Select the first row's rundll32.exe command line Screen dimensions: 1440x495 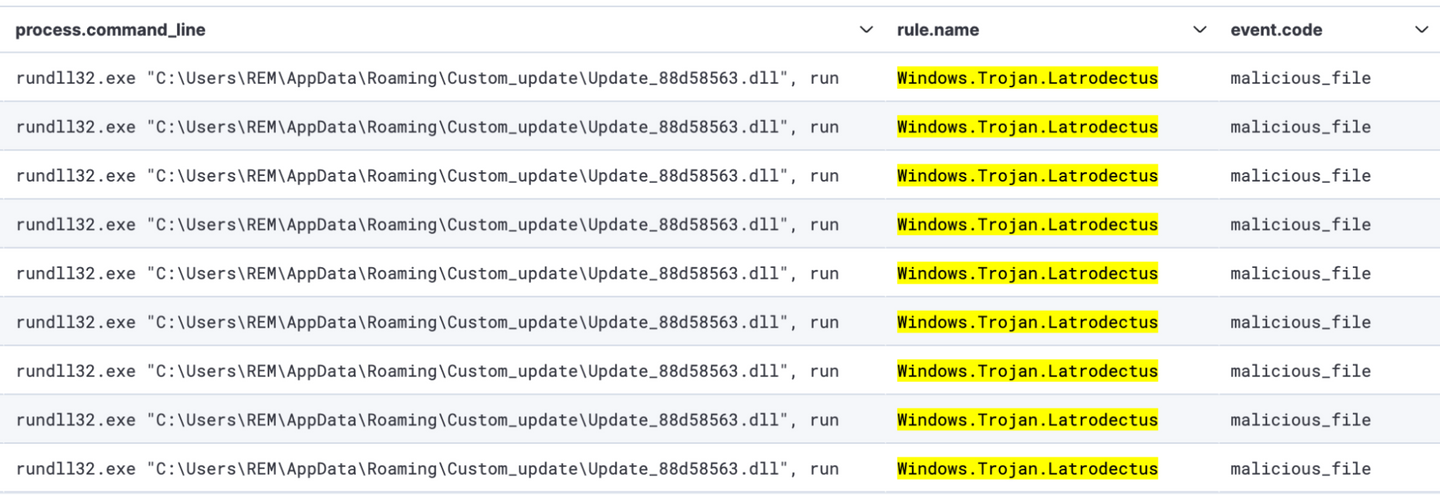[427, 78]
